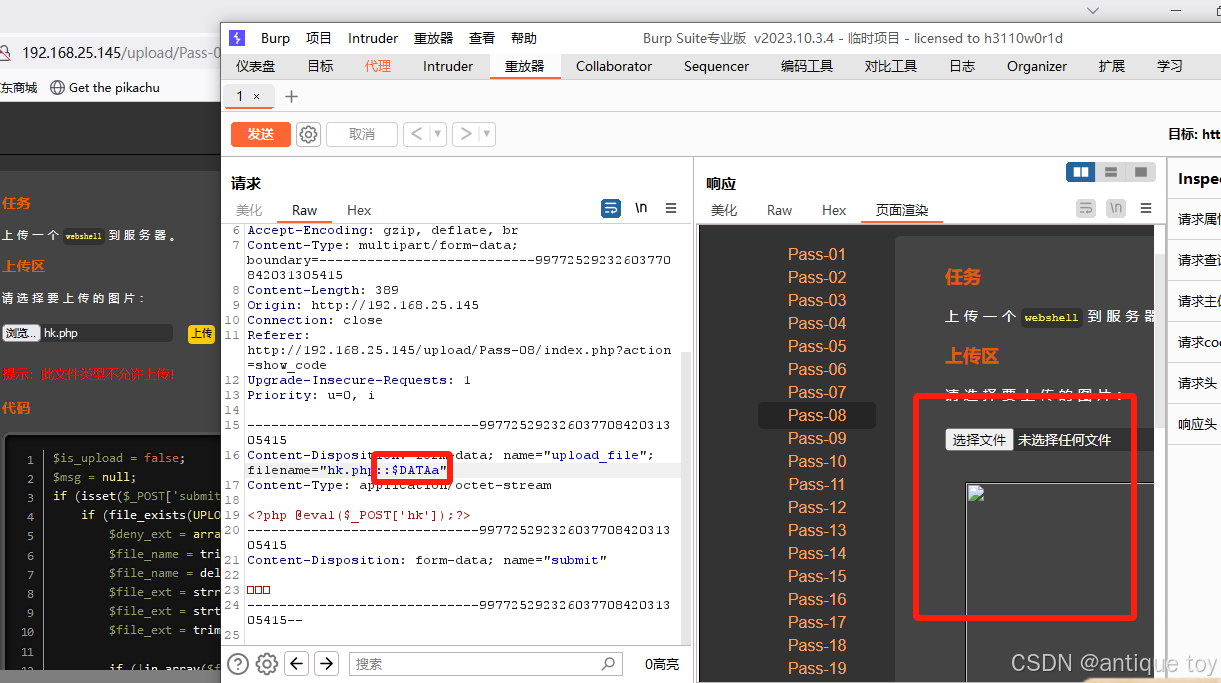Screen dimensions: 1221x683
Task: Open help with the question mark icon
Action: 238,663
